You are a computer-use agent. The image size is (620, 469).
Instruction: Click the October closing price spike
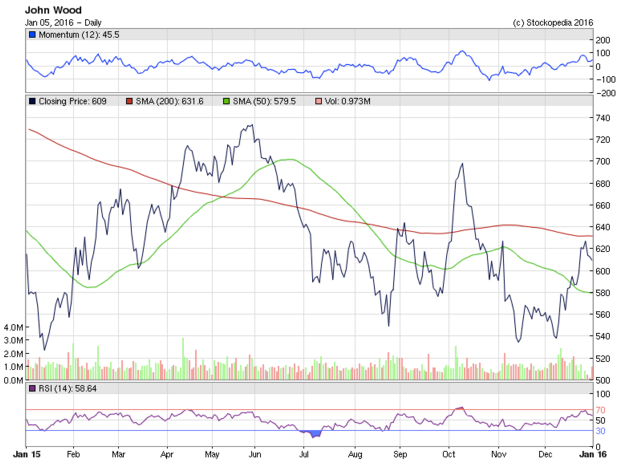(462, 164)
